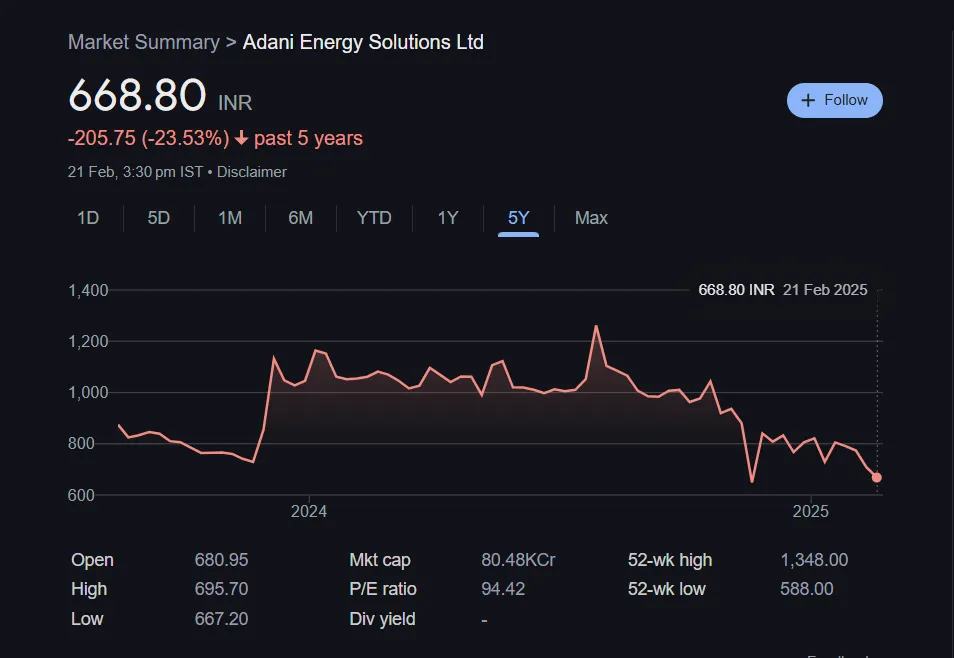The image size is (954, 658).
Task: Click the Low value 667.20
Action: pos(221,619)
